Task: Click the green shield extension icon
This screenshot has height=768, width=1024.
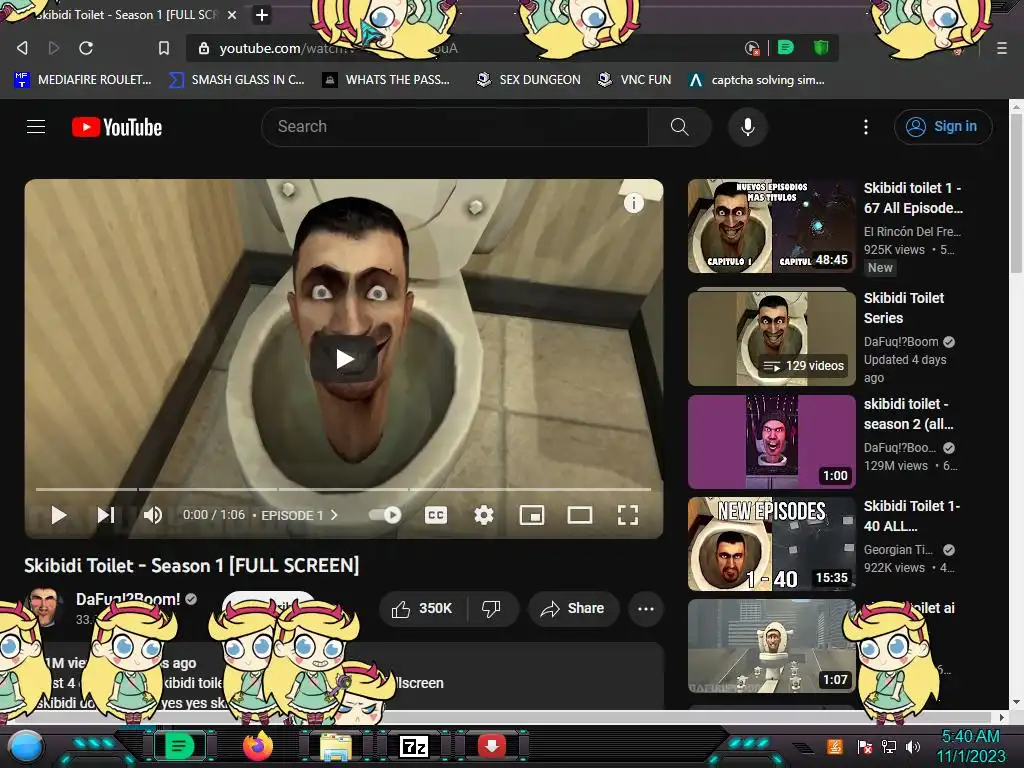Action: (821, 48)
